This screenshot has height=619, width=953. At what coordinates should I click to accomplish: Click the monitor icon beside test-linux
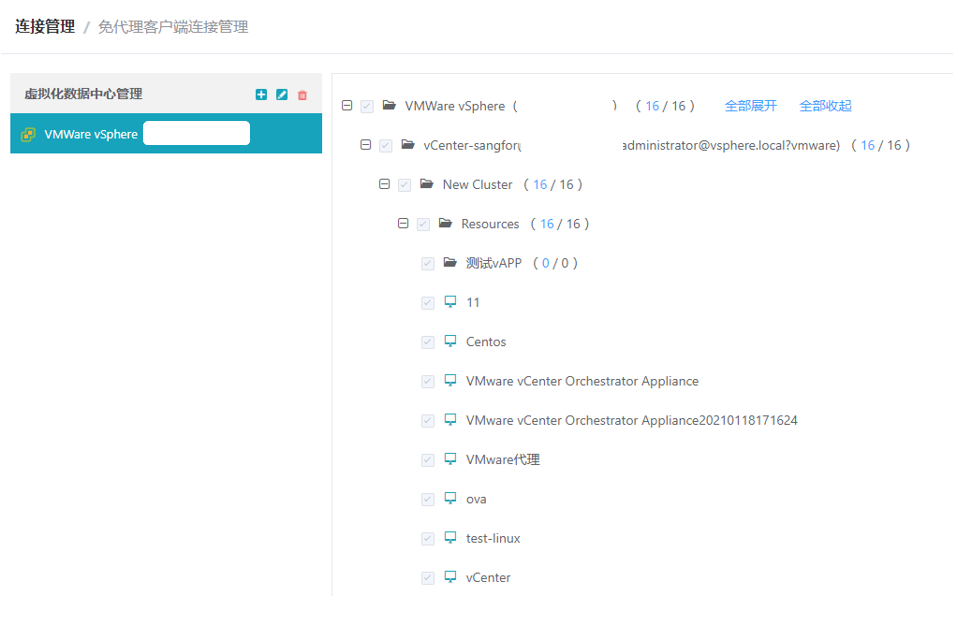(x=450, y=538)
